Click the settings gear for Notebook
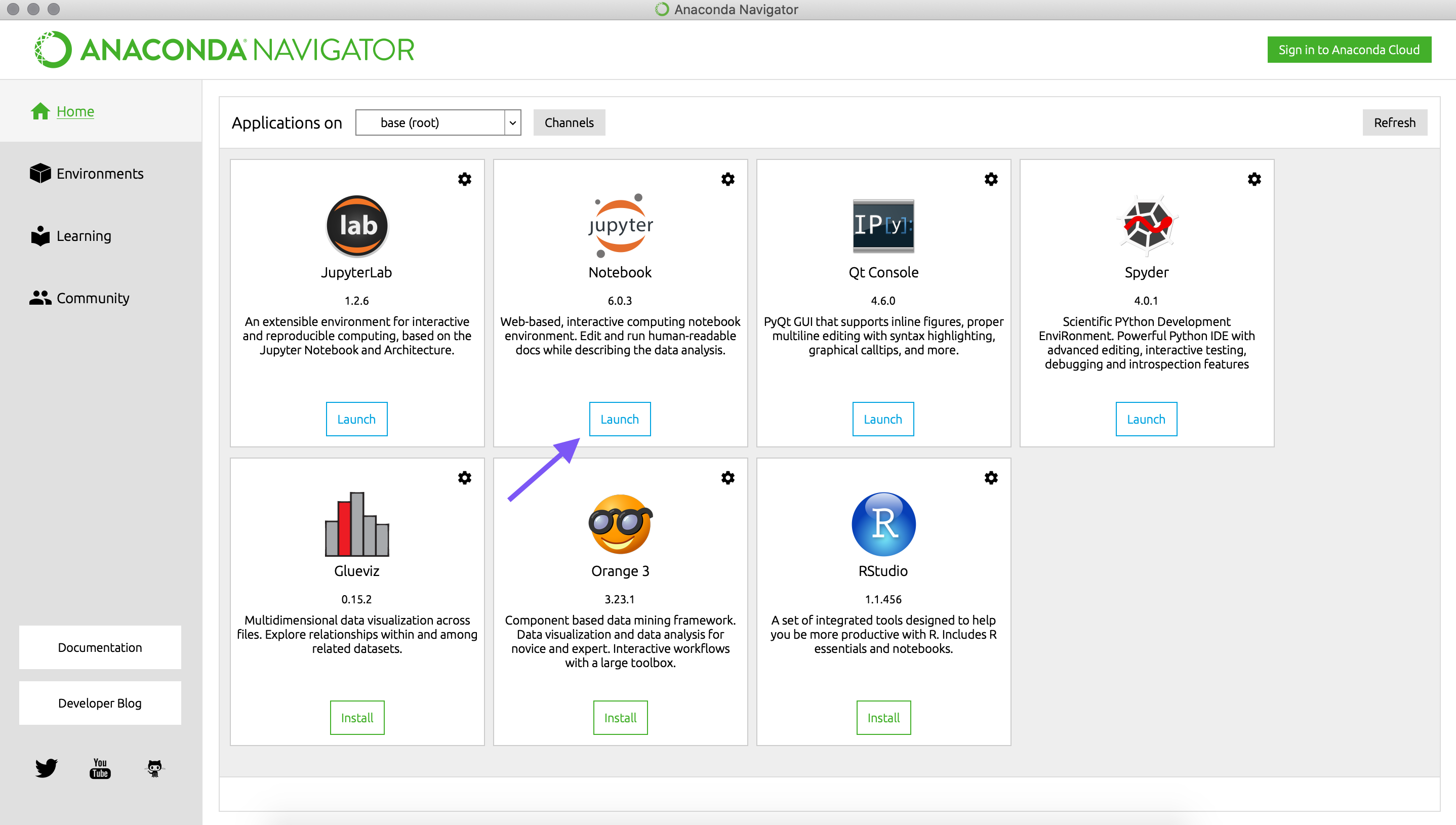The height and width of the screenshot is (825, 1456). point(728,178)
